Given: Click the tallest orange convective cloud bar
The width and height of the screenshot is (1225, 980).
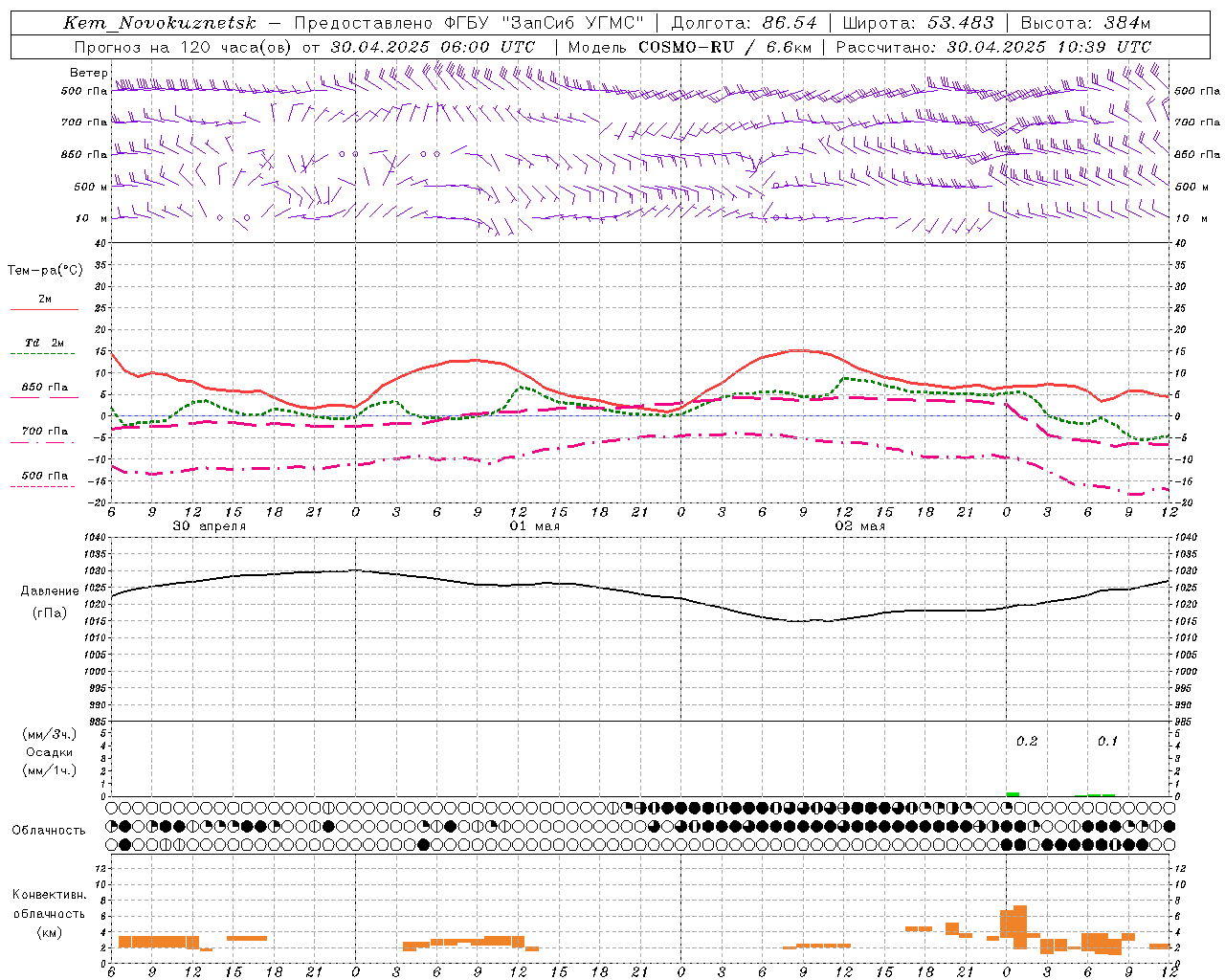Looking at the screenshot, I should (x=1019, y=926).
